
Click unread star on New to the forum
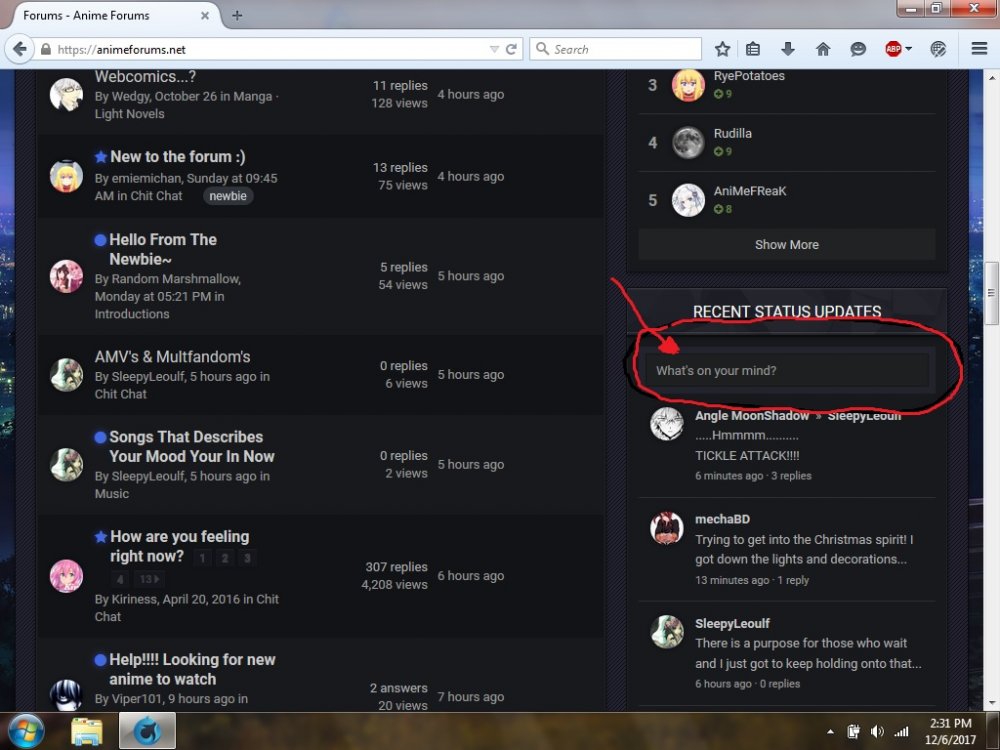(x=101, y=157)
